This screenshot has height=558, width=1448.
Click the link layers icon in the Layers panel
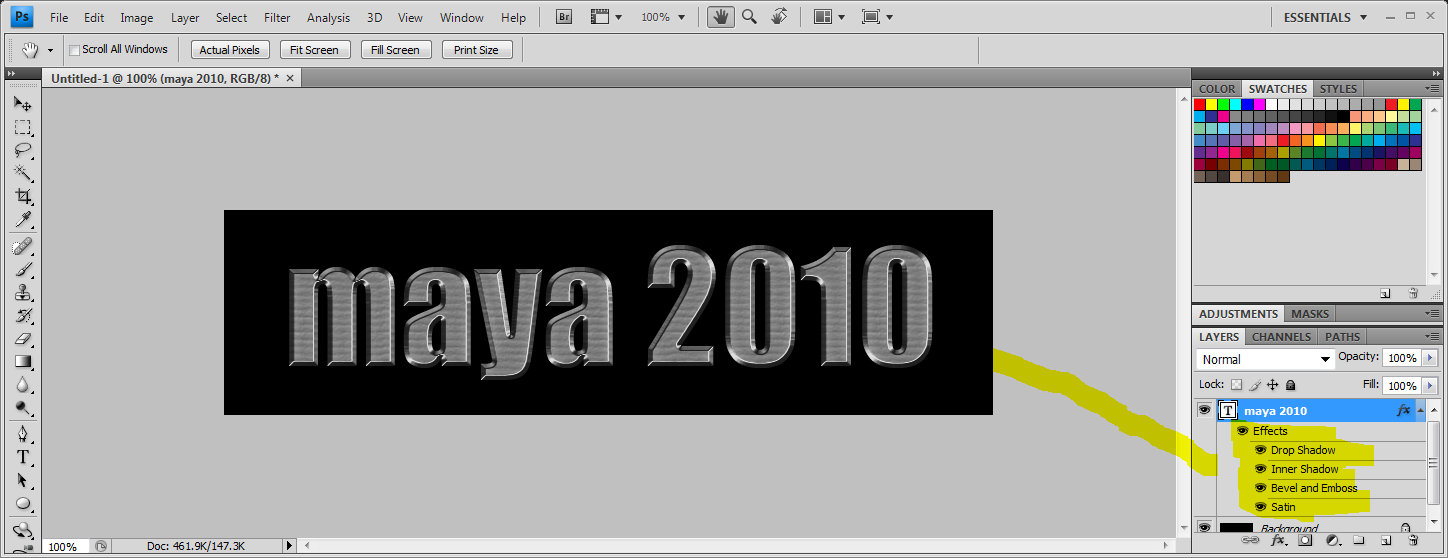(1249, 540)
